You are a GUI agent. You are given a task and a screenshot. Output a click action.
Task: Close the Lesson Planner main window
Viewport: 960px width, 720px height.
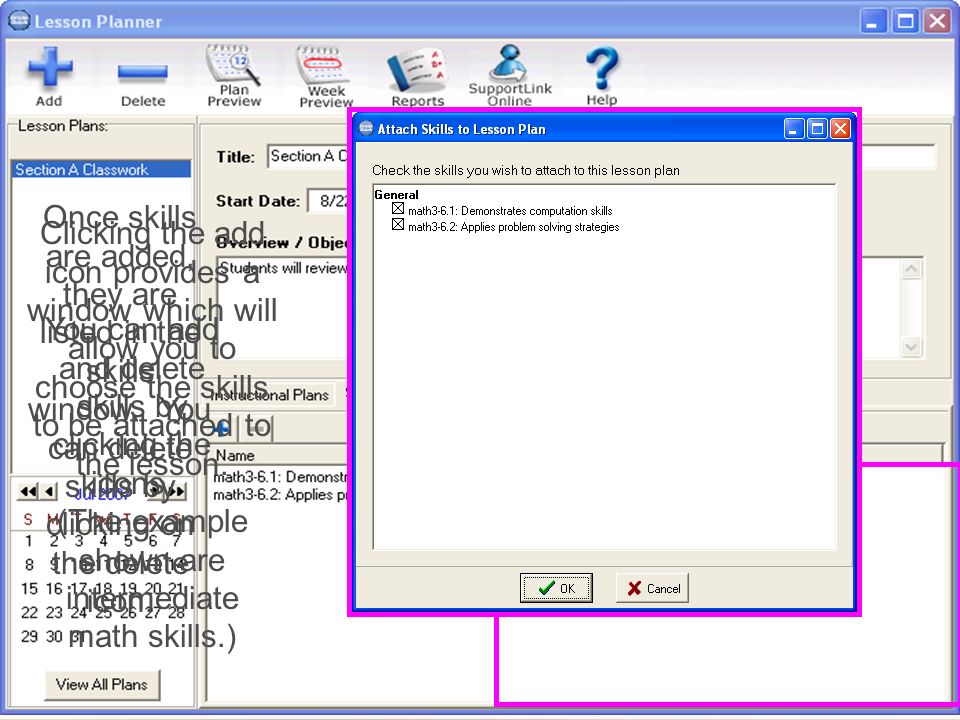coord(937,21)
